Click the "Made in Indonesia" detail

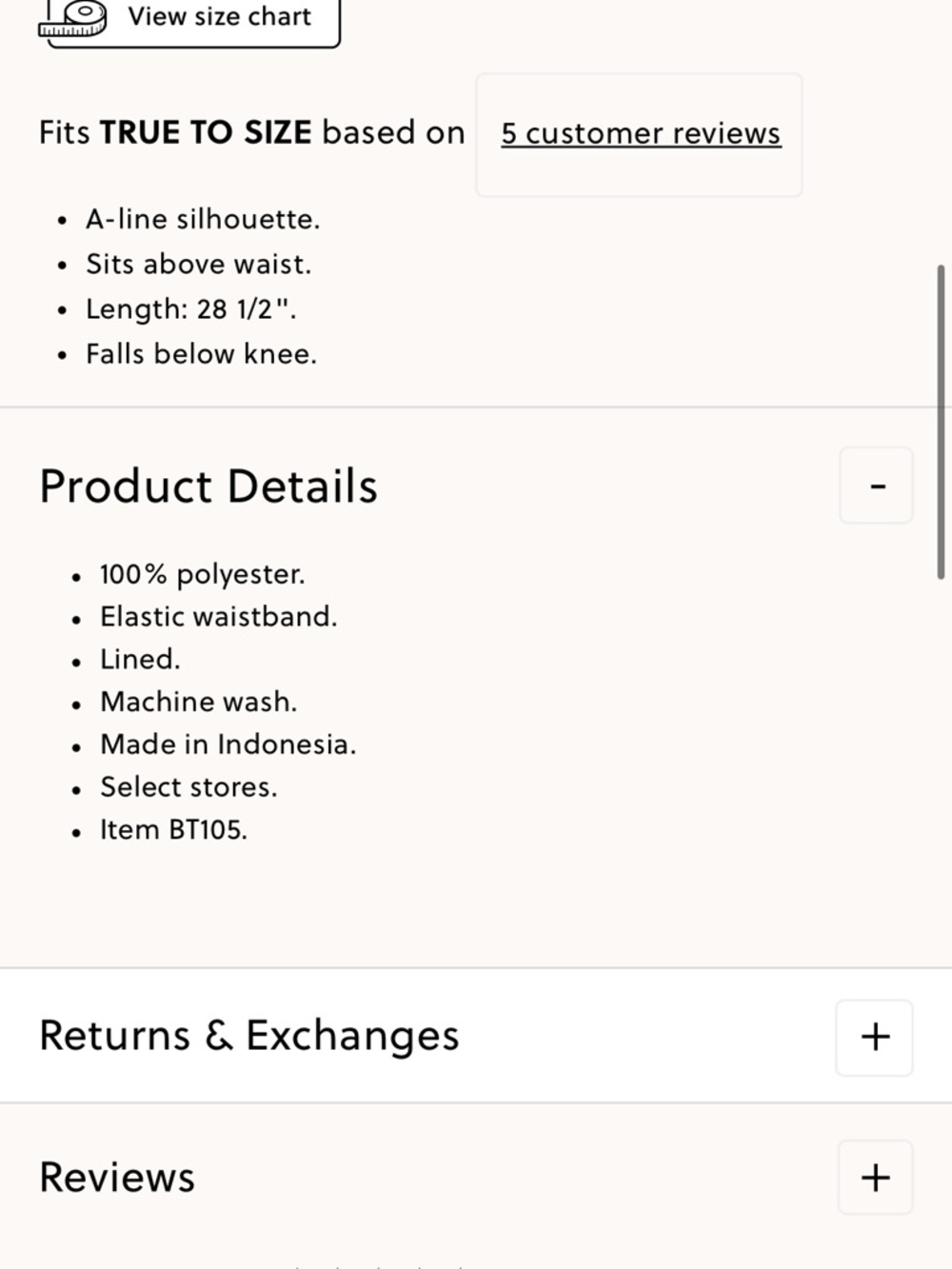pyautogui.click(x=228, y=744)
